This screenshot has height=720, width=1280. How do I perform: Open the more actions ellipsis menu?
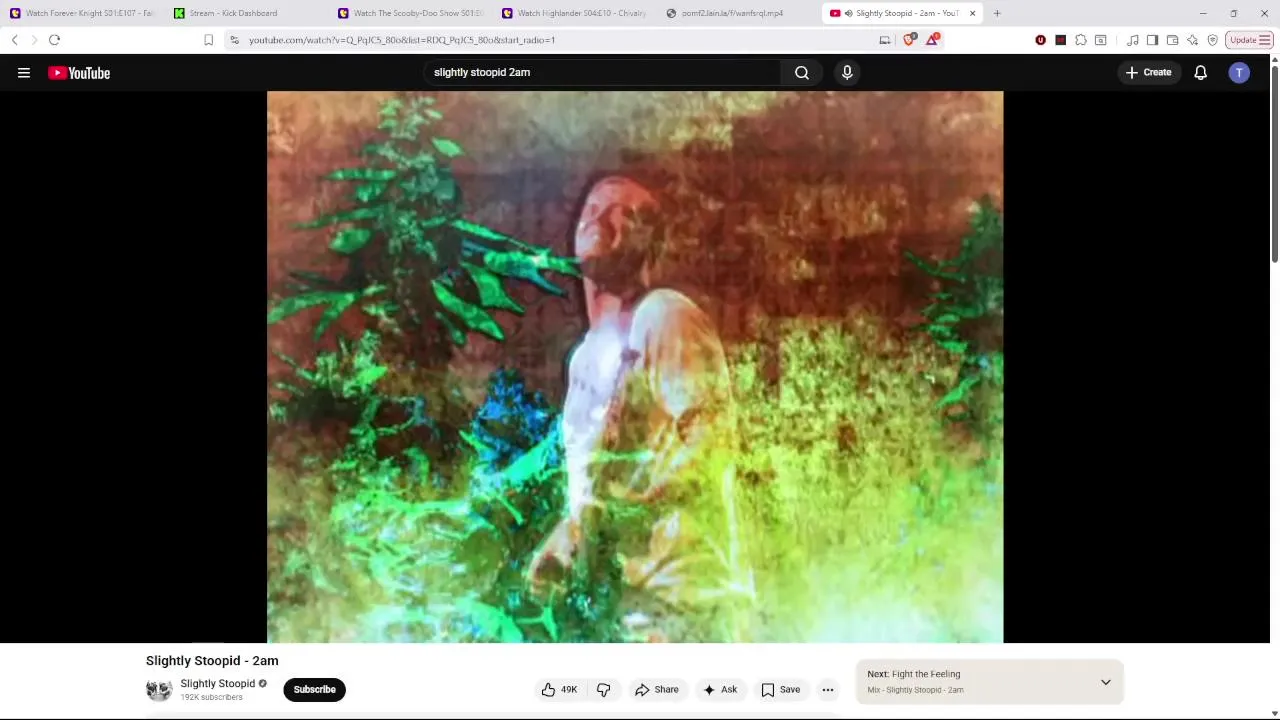[x=827, y=689]
